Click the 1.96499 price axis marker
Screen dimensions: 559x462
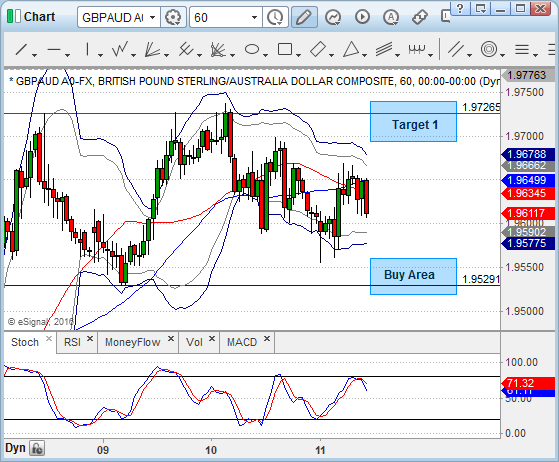click(528, 180)
